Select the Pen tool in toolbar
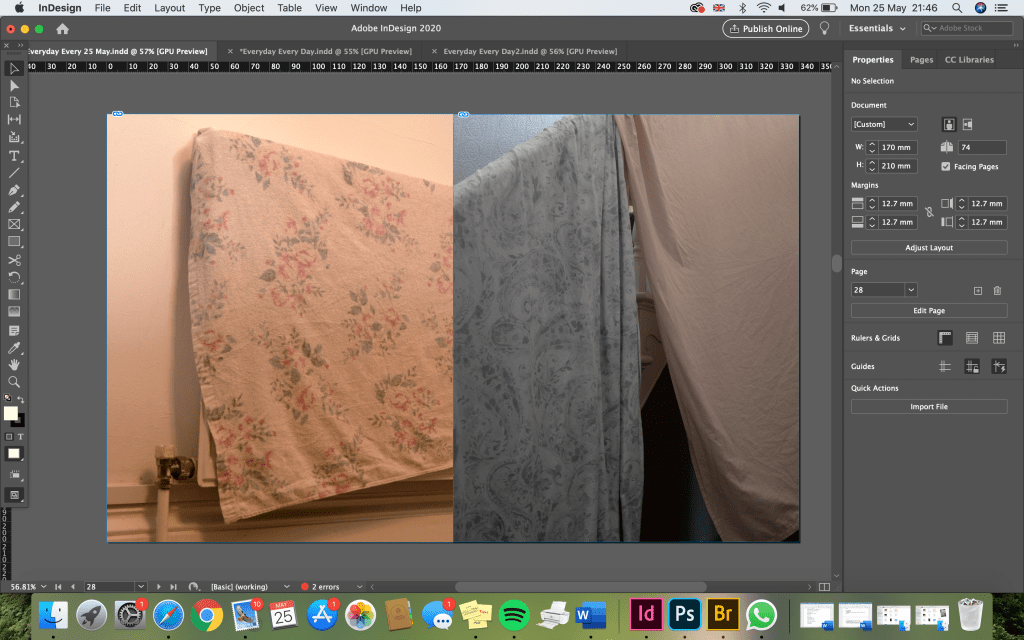The height and width of the screenshot is (640, 1024). (x=14, y=190)
